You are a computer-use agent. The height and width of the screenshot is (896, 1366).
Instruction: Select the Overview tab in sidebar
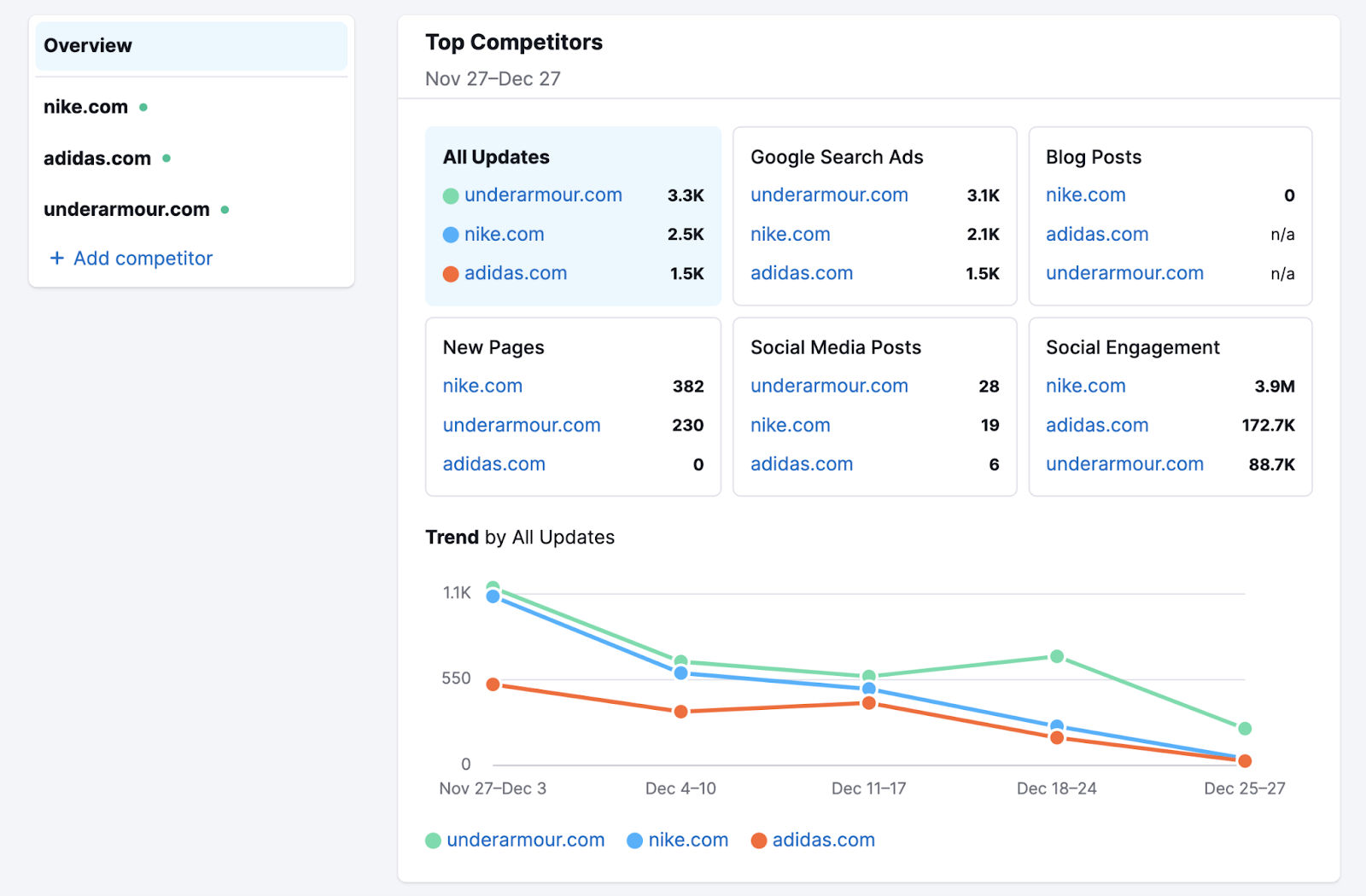(88, 45)
